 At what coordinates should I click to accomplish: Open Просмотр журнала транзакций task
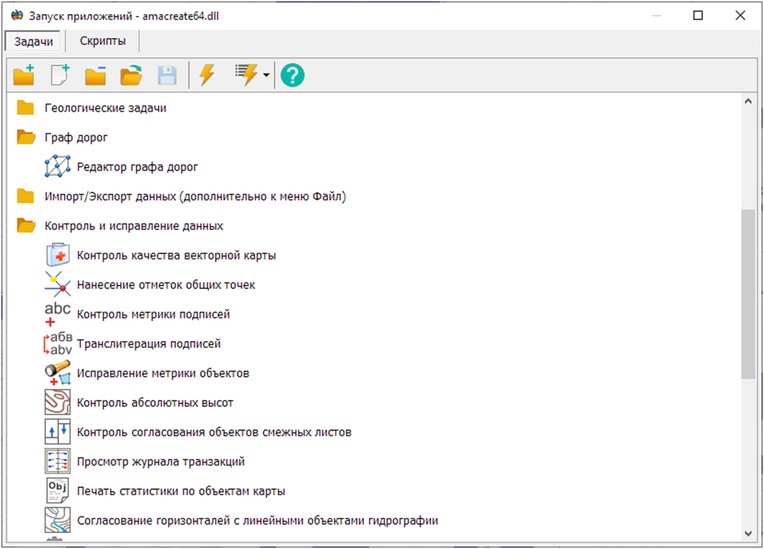click(x=160, y=462)
